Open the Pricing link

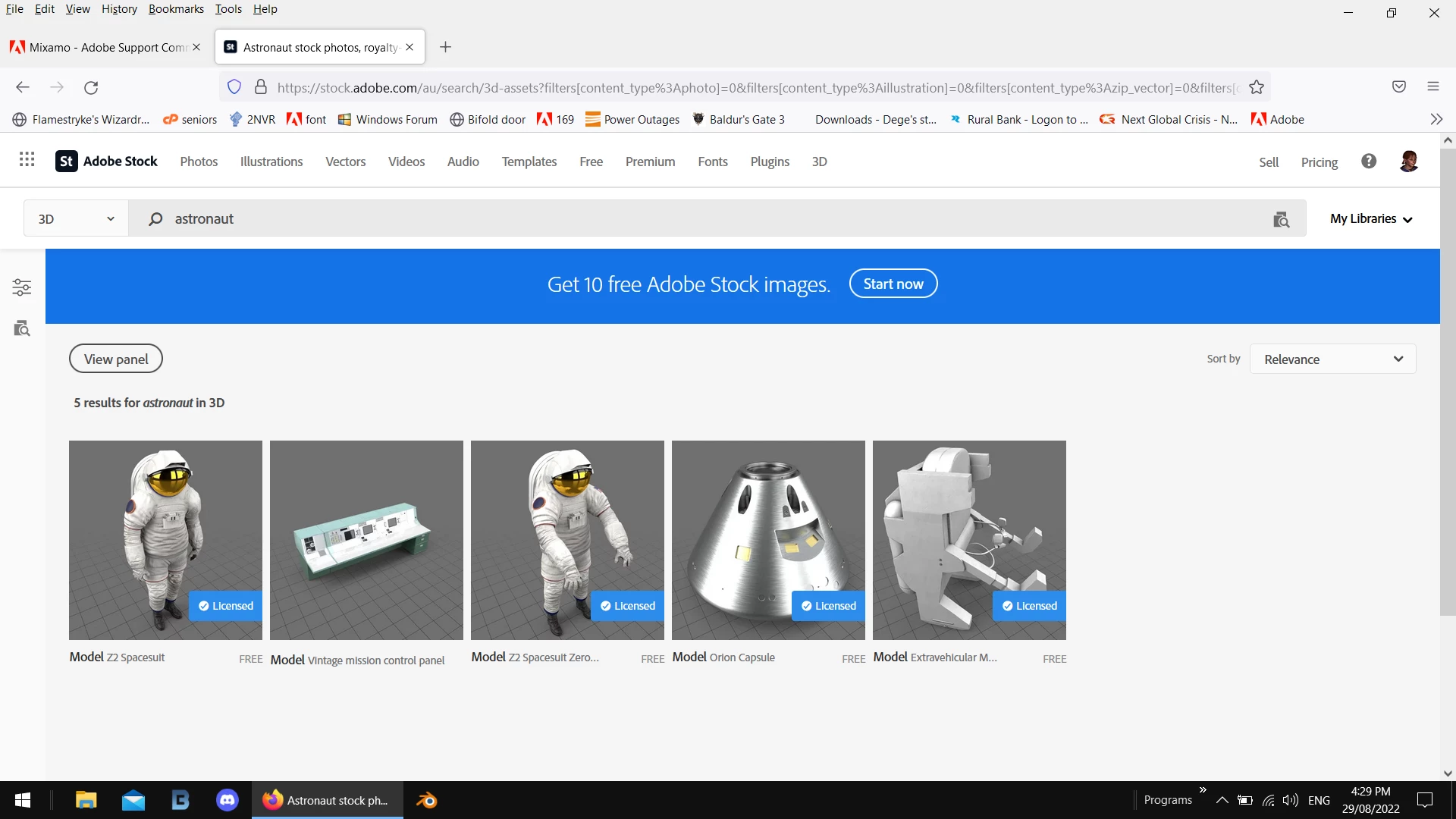coord(1319,162)
